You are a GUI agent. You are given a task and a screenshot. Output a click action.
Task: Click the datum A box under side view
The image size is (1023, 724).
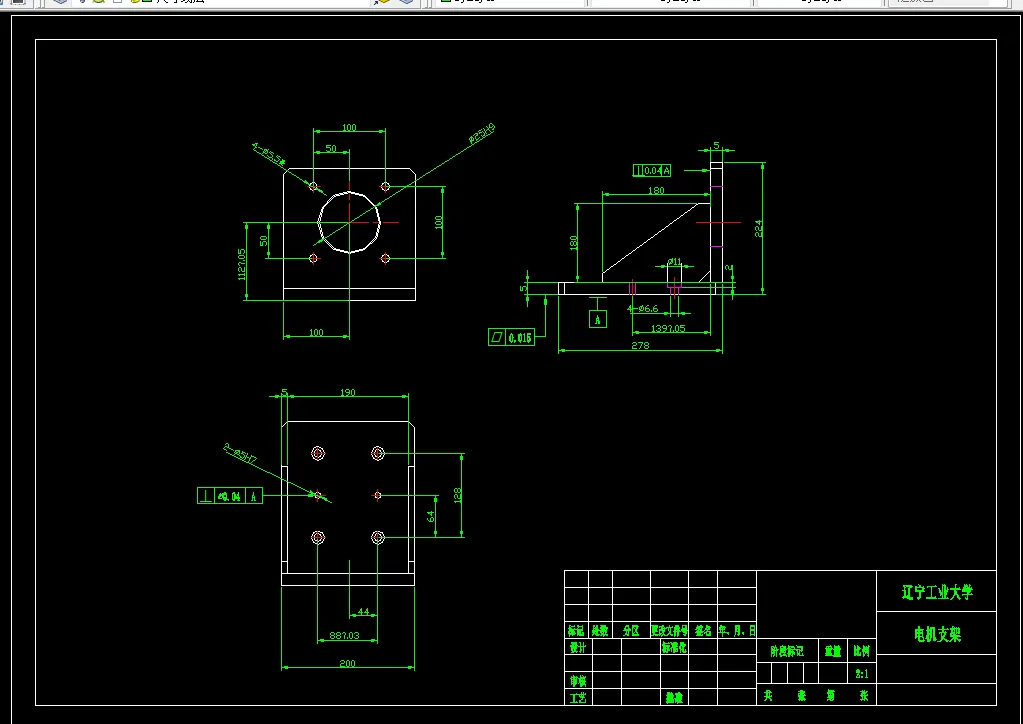[x=598, y=320]
